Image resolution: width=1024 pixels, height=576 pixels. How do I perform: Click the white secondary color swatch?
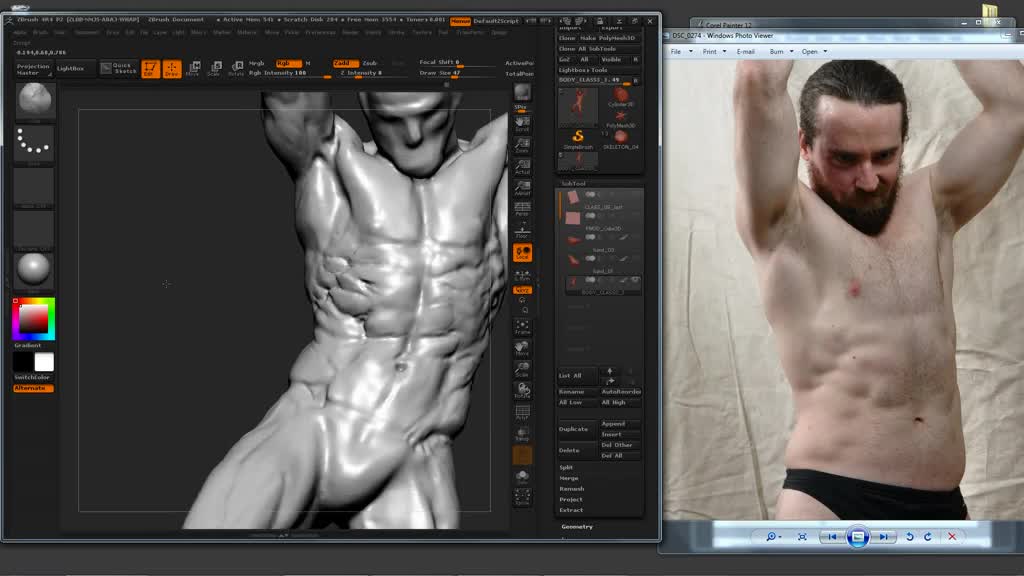[x=44, y=362]
